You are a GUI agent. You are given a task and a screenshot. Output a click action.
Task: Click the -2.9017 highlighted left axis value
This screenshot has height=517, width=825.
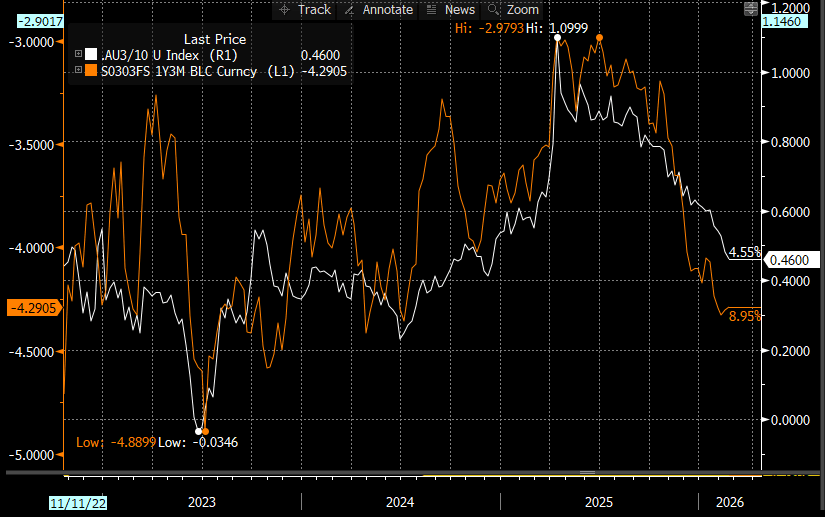coord(40,22)
